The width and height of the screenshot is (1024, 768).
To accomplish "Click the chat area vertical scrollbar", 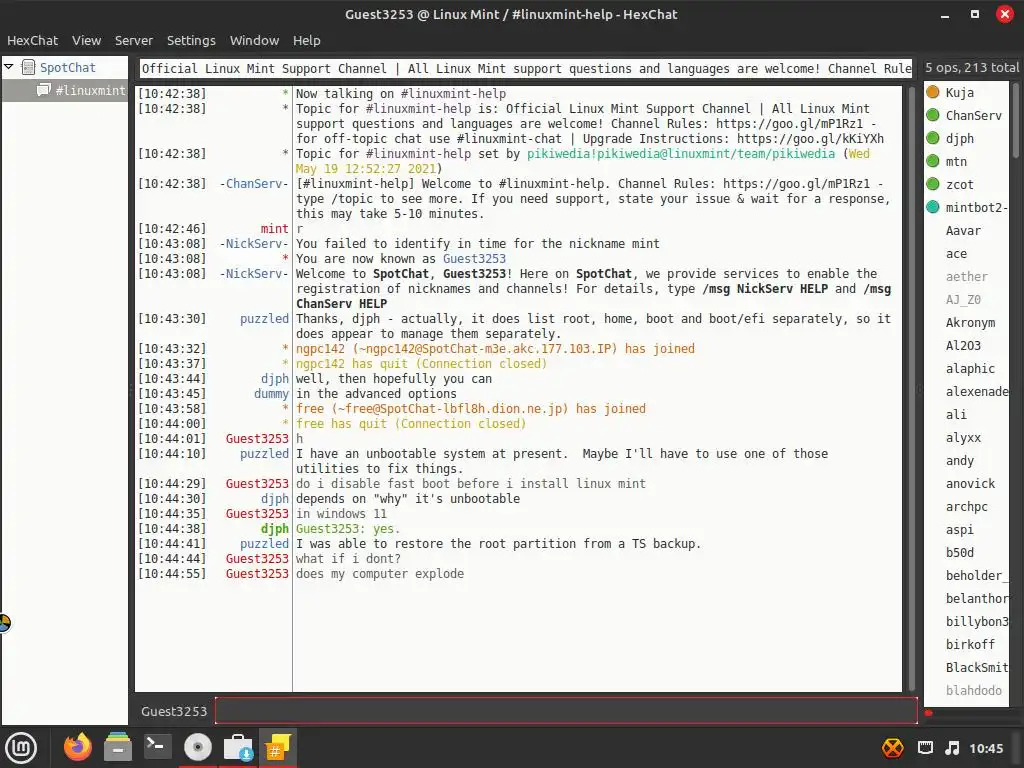I will point(912,388).
